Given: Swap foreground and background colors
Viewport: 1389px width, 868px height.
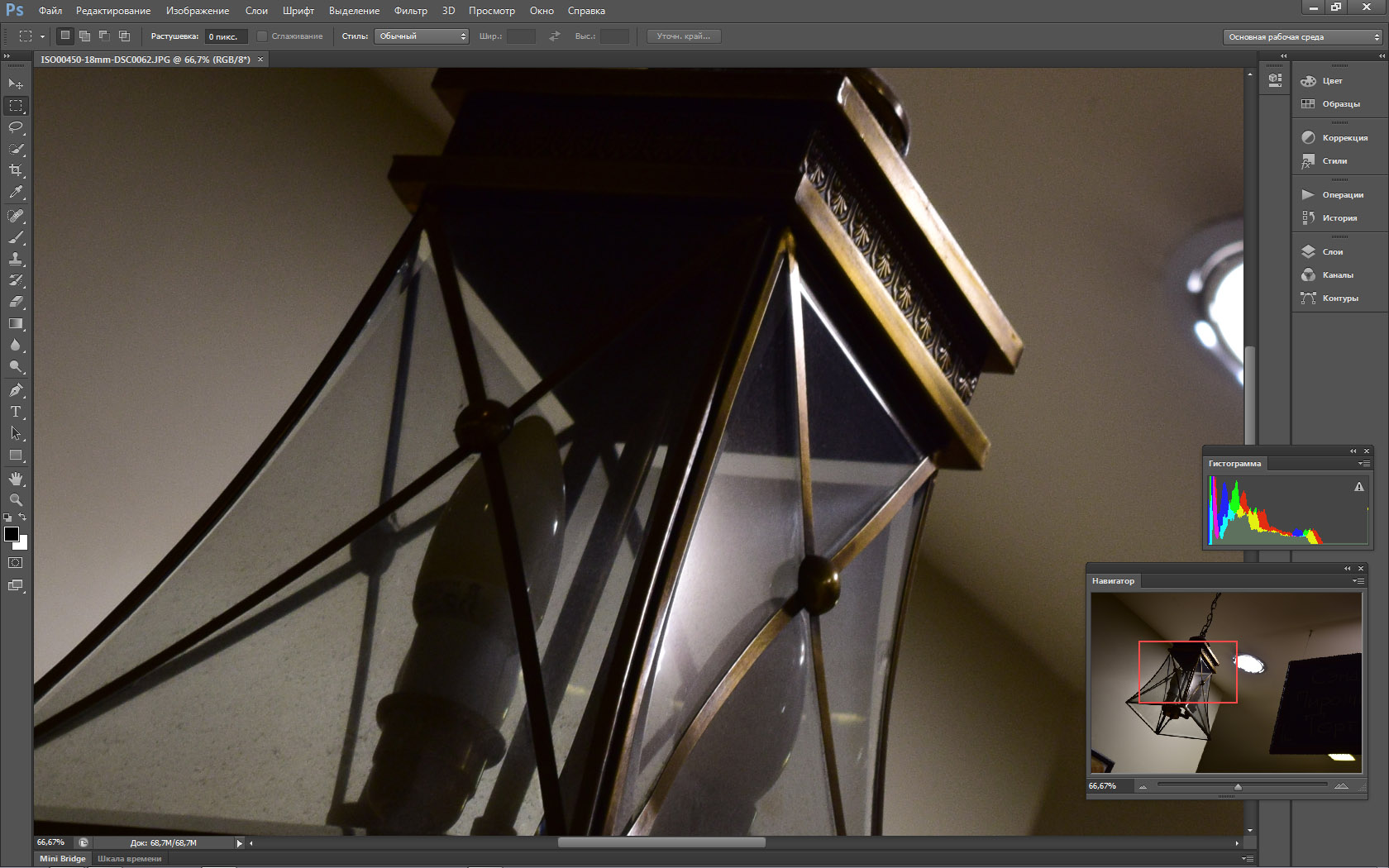Looking at the screenshot, I should tap(23, 517).
